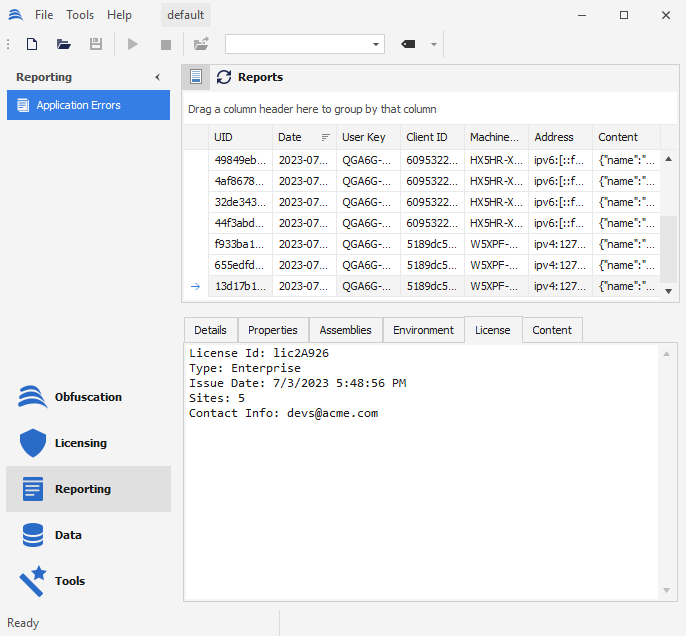Screen dimensions: 686x636
Task: Click the Open folder toolbar icon
Action: pyautogui.click(x=64, y=44)
